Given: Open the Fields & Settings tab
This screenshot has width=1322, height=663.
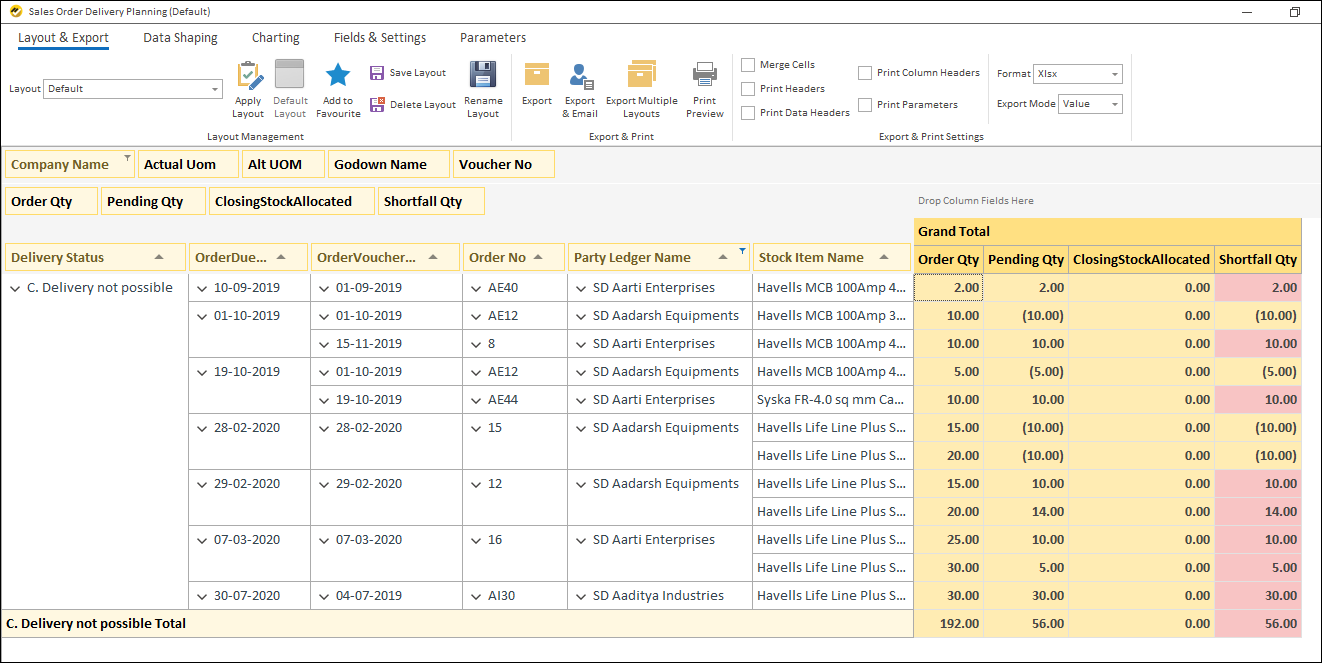Looking at the screenshot, I should click(x=380, y=38).
